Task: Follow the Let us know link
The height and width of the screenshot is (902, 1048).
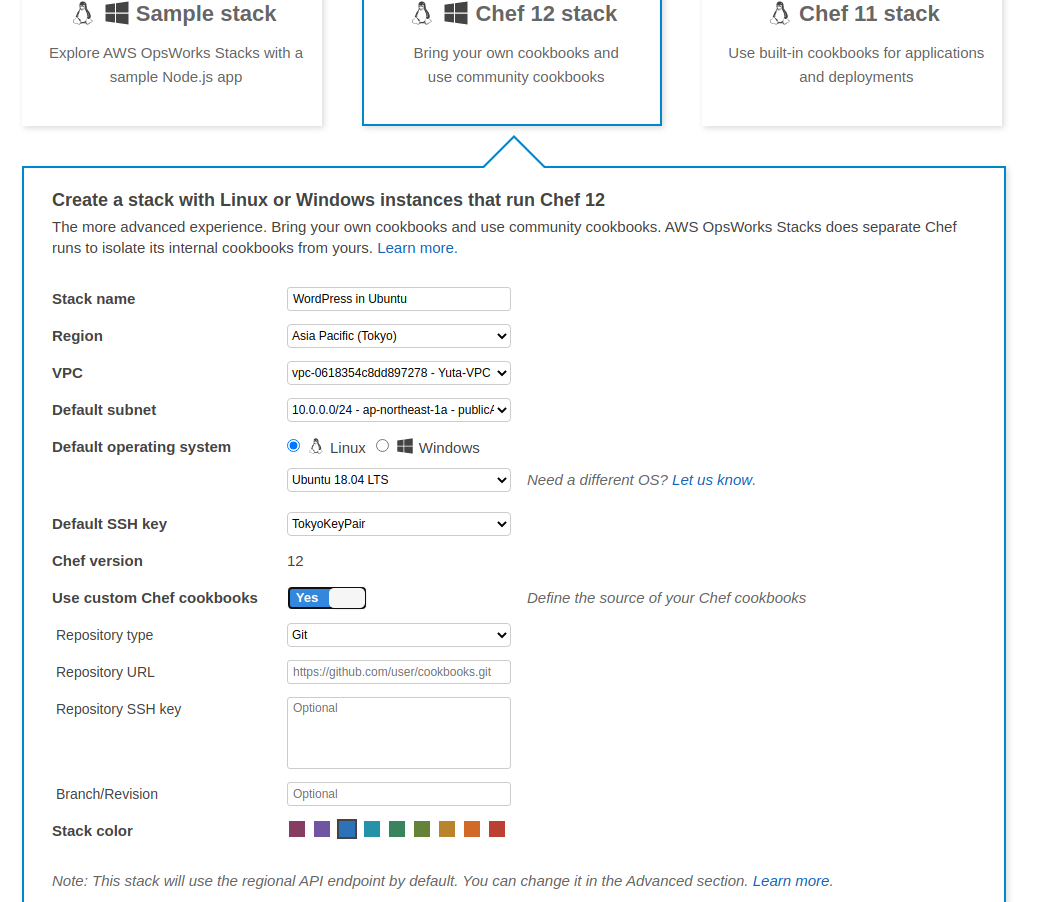Action: point(713,480)
